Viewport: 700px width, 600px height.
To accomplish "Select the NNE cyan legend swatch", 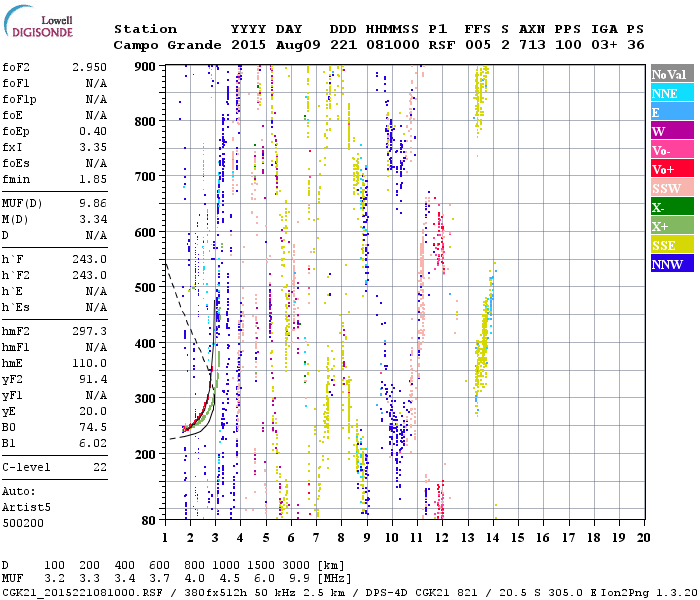I will [x=672, y=93].
